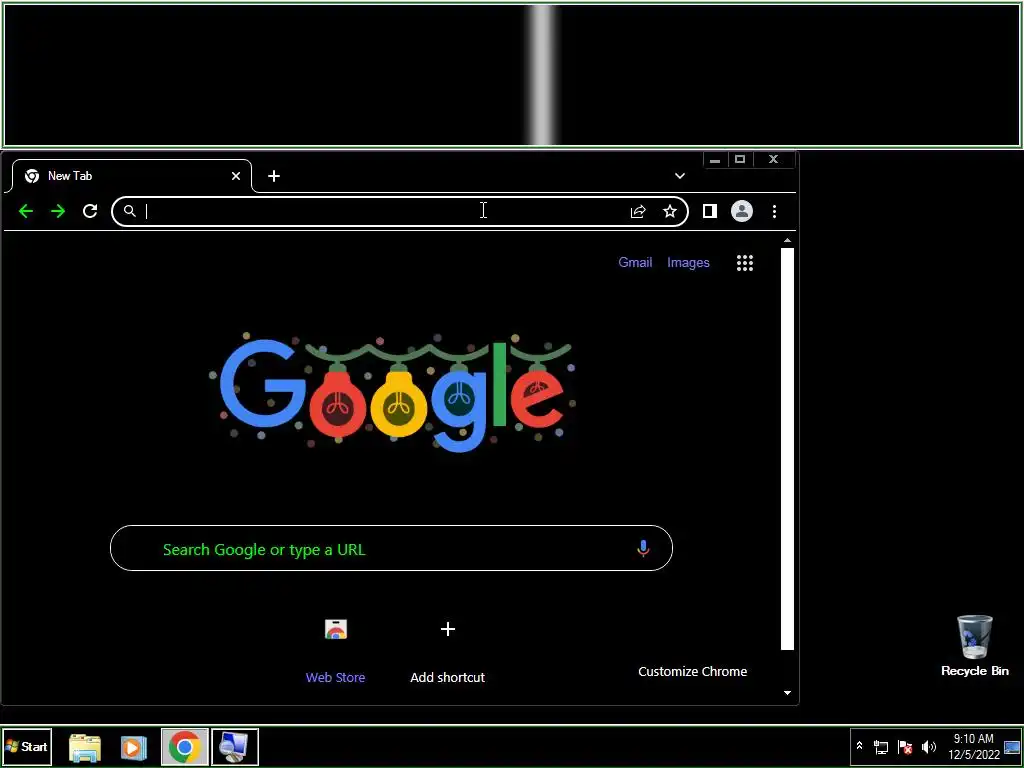Viewport: 1024px width, 768px height.
Task: Open the Images link
Action: point(688,263)
